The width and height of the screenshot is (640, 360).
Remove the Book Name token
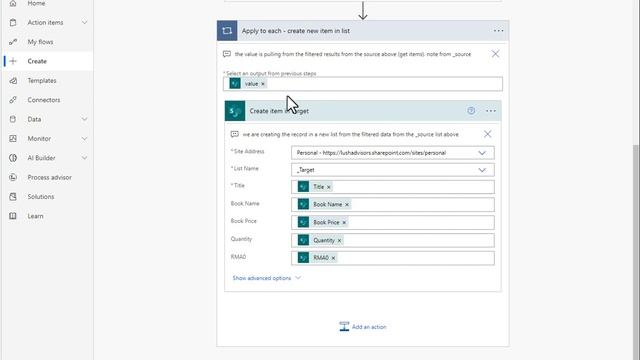pyautogui.click(x=347, y=204)
